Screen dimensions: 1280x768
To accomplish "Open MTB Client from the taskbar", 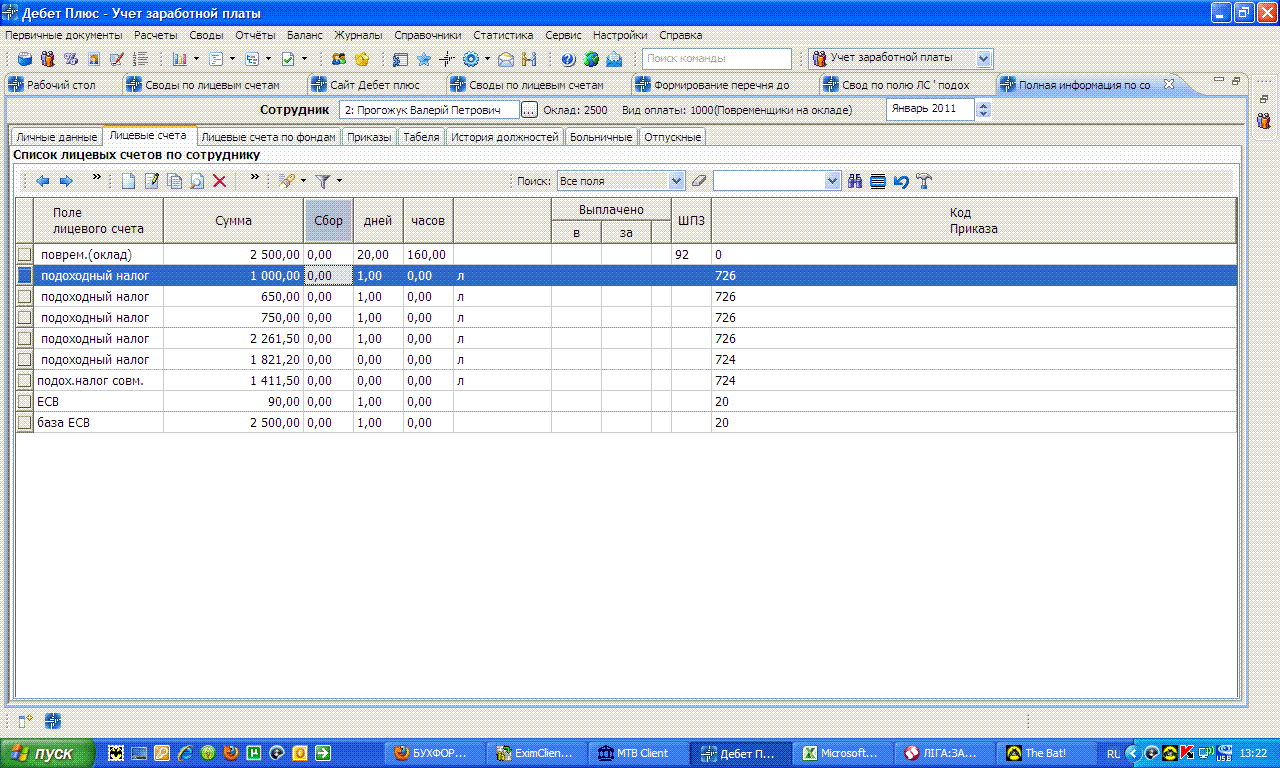I will coord(640,753).
